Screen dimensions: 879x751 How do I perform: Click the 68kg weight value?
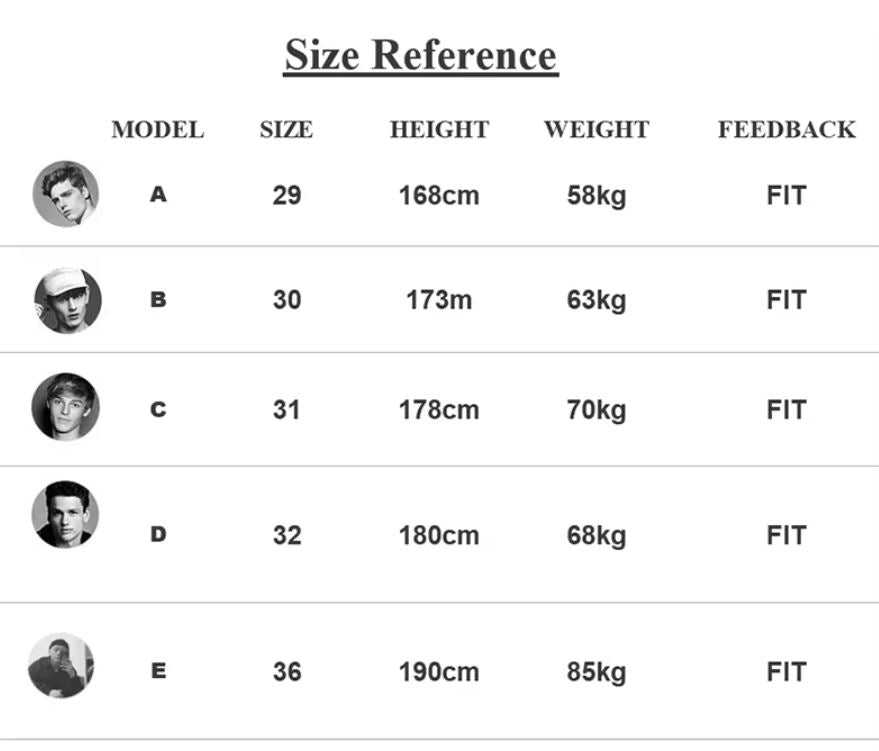[x=596, y=535]
